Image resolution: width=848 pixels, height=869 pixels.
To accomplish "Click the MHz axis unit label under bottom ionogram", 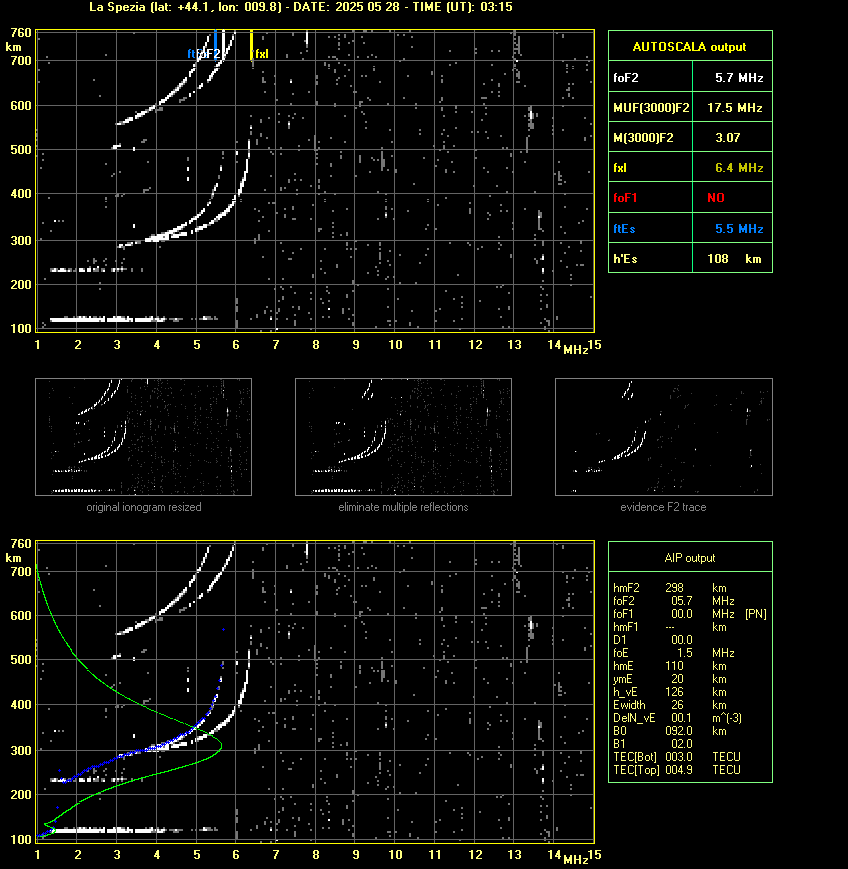I will [575, 860].
